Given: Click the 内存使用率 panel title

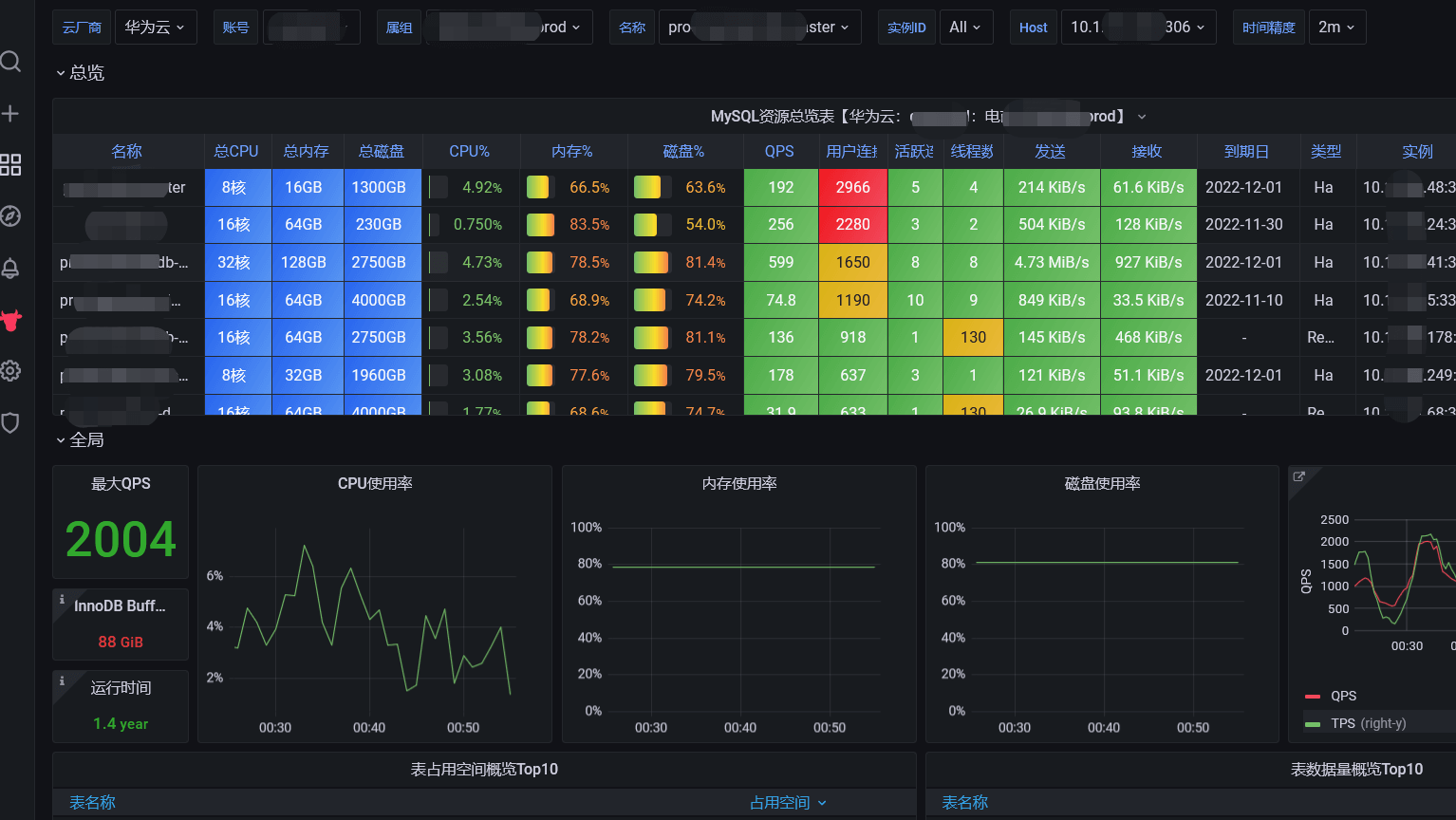Looking at the screenshot, I should [739, 484].
